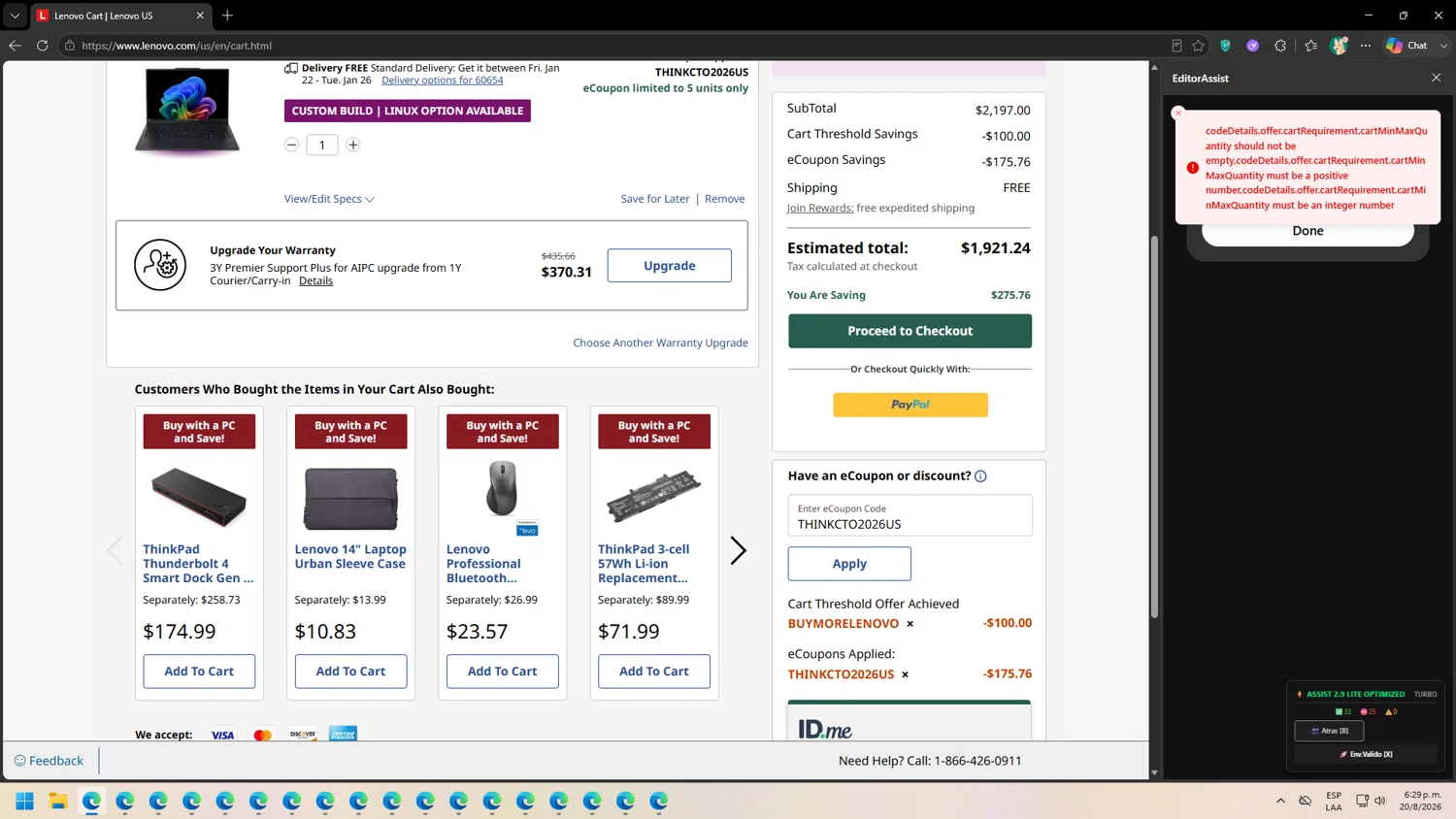
Task: Click the laptop product thumbnail
Action: click(x=187, y=112)
